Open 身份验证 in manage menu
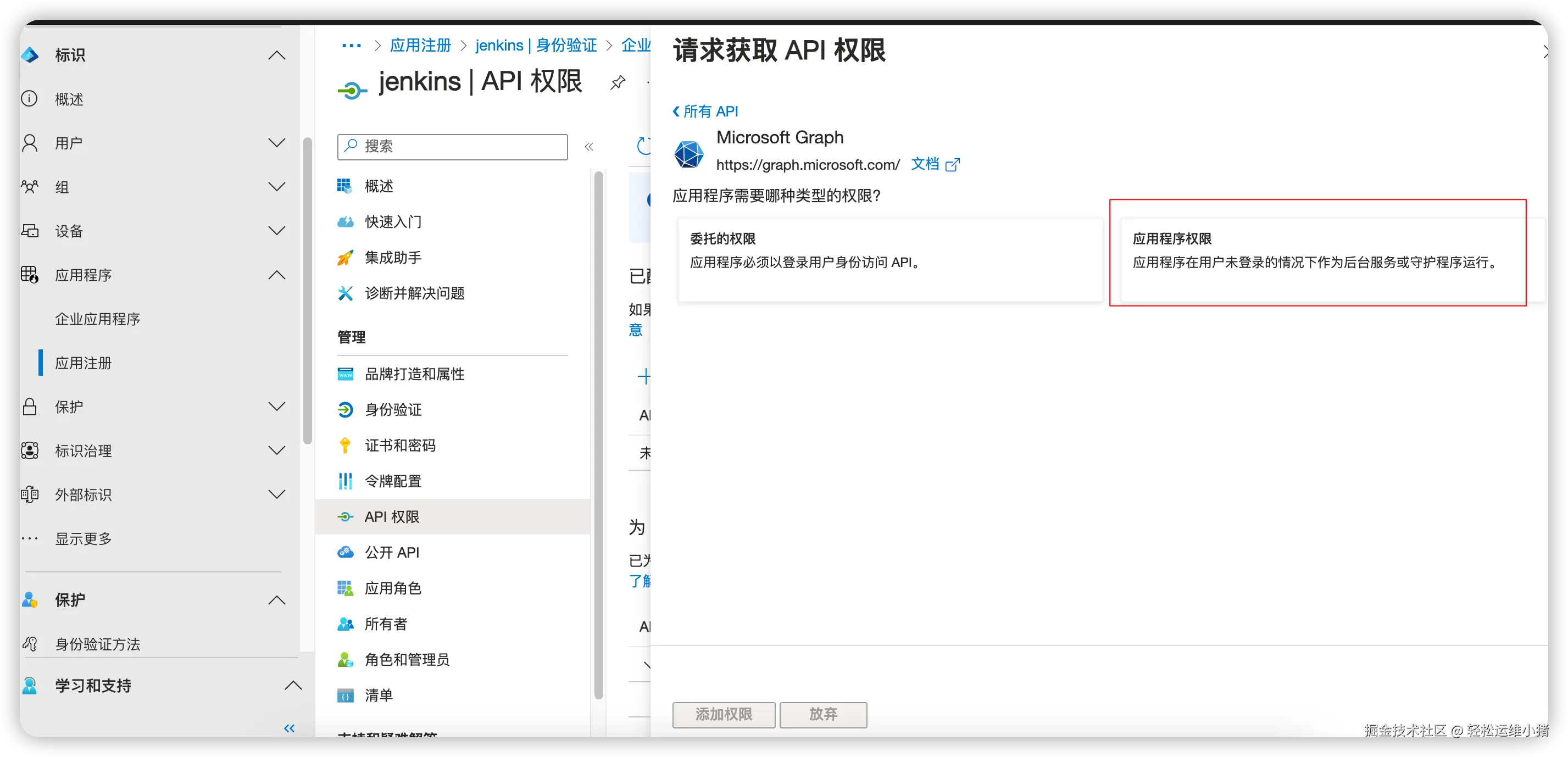The image size is (1568, 757). pyautogui.click(x=393, y=409)
